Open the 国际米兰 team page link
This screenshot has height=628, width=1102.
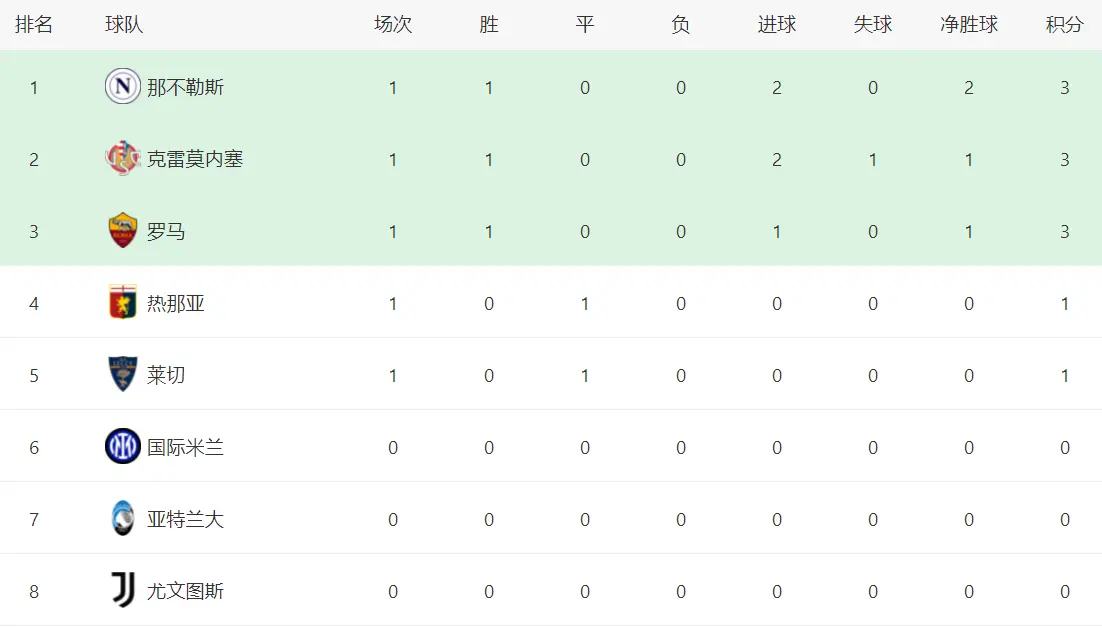[x=185, y=447]
